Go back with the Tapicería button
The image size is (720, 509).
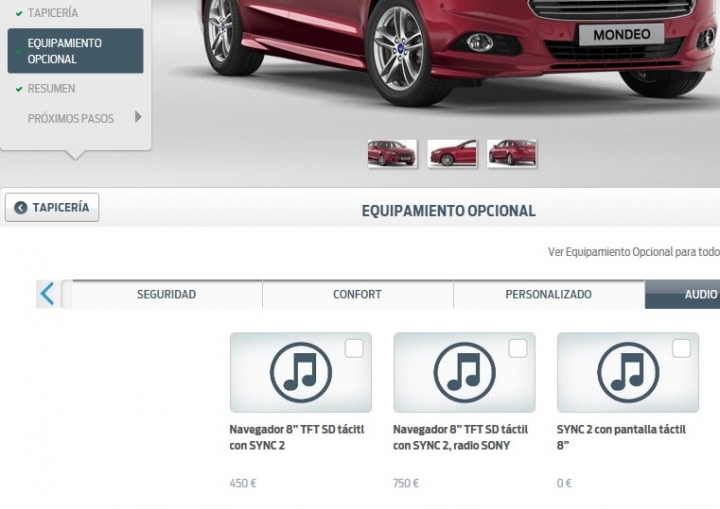tap(52, 208)
